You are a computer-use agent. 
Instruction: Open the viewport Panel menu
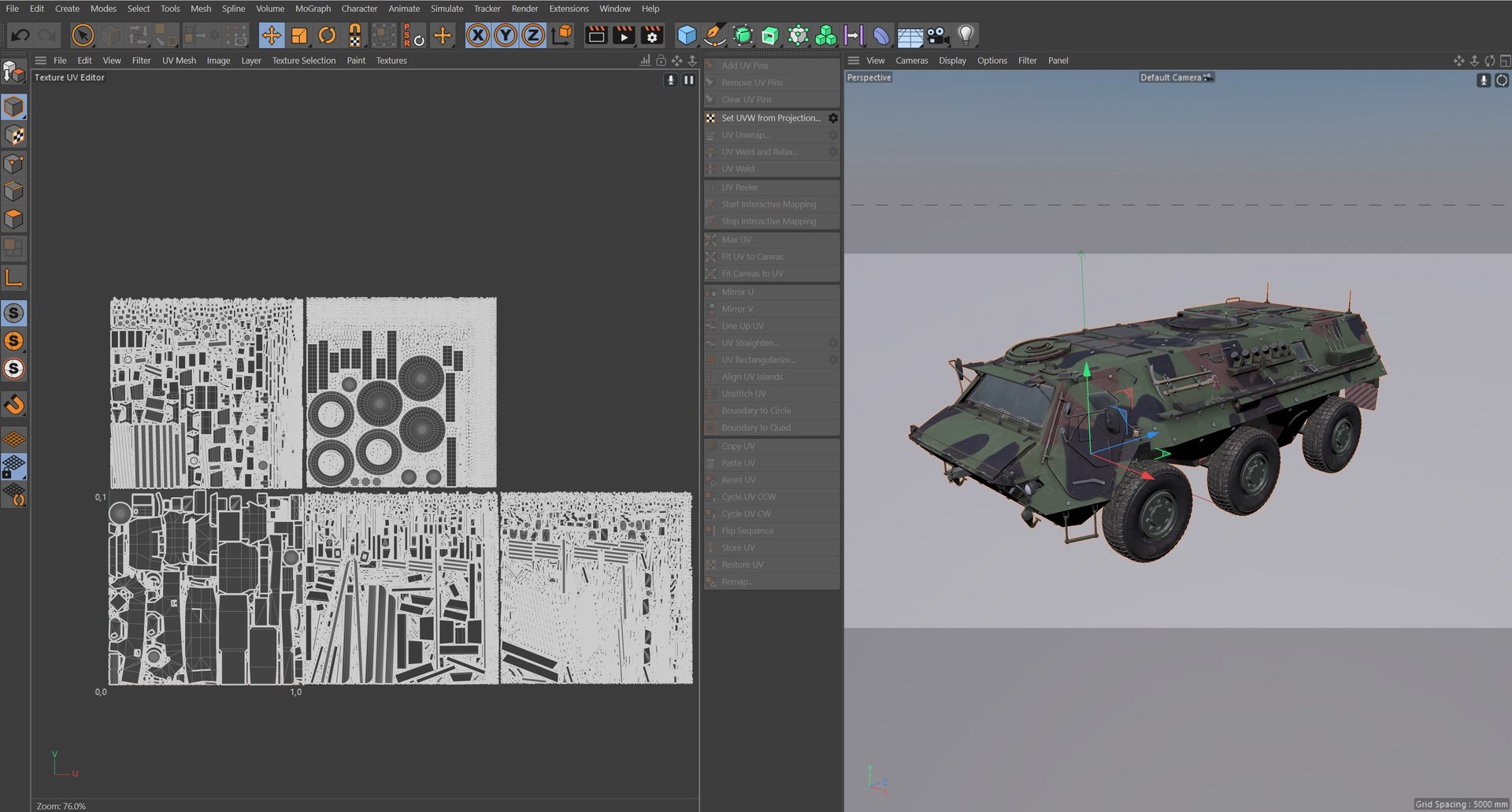1058,61
